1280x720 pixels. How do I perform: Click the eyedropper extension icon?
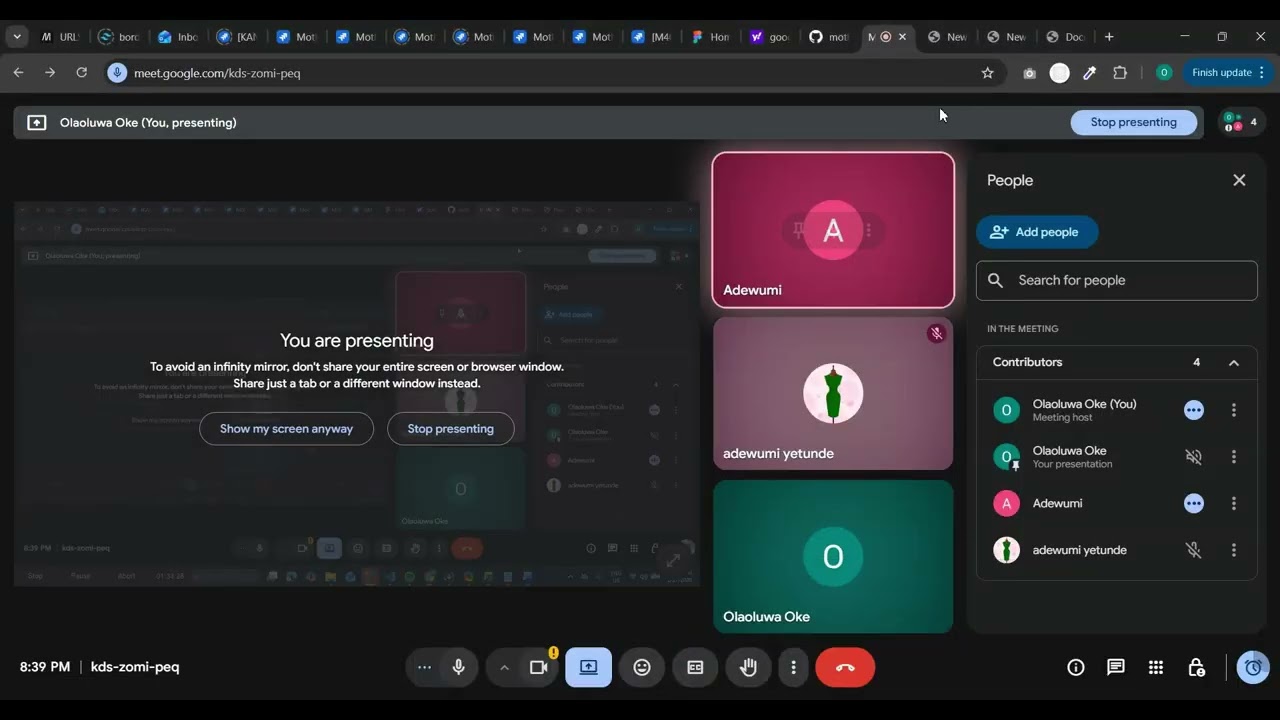(x=1090, y=73)
